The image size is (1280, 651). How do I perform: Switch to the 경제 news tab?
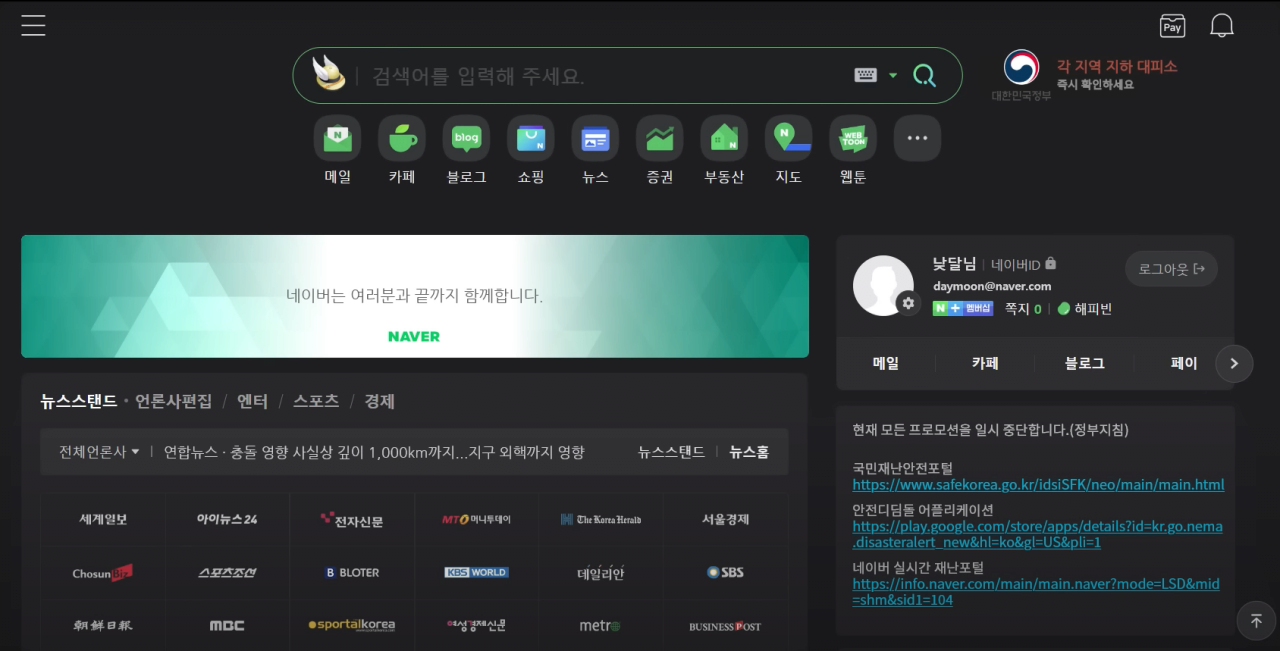pyautogui.click(x=379, y=401)
